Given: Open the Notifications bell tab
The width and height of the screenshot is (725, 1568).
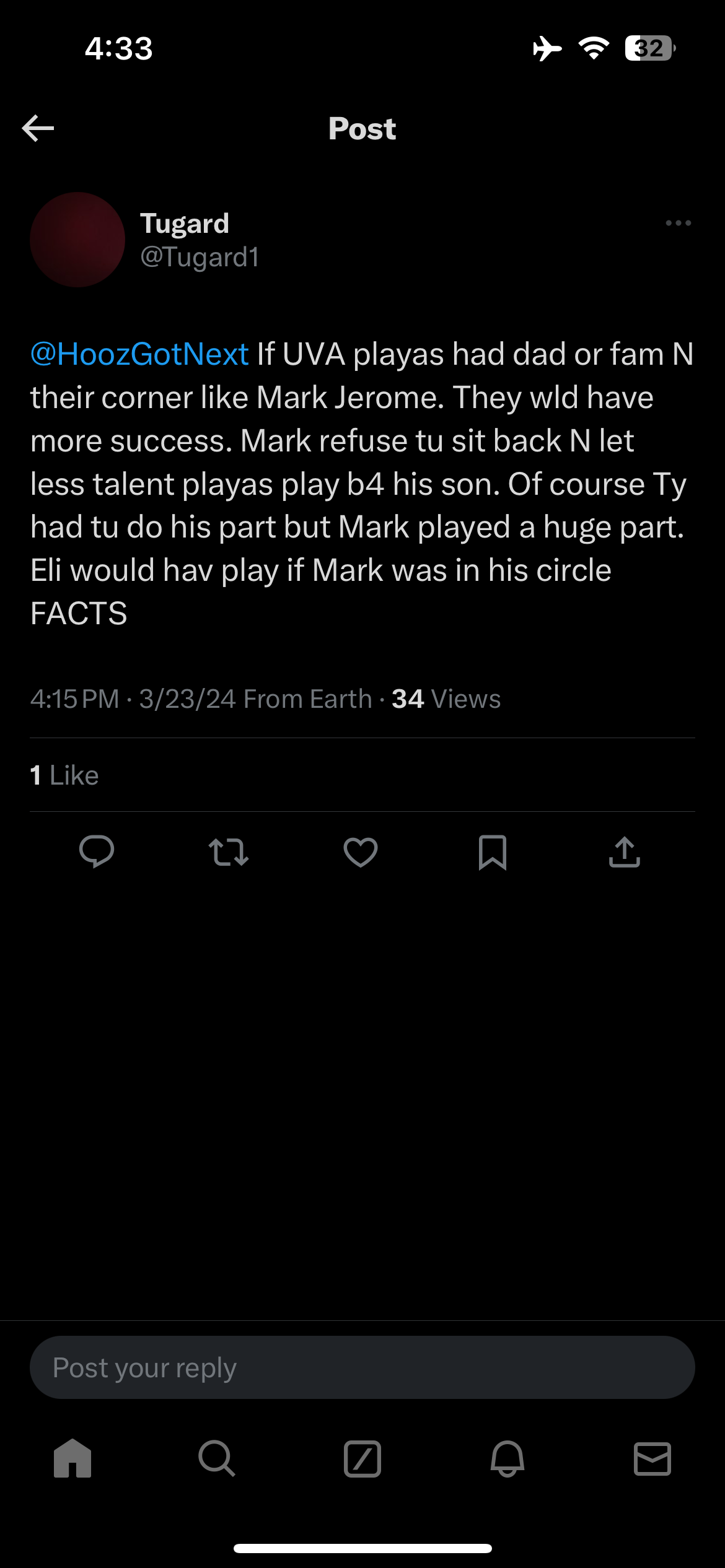Looking at the screenshot, I should point(507,1458).
